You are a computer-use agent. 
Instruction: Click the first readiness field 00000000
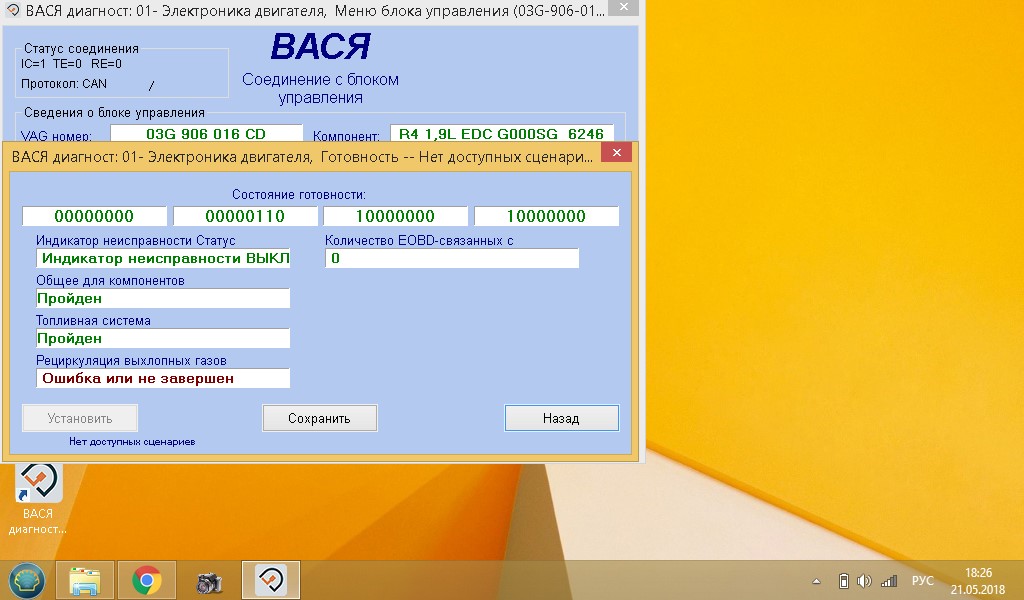(95, 216)
